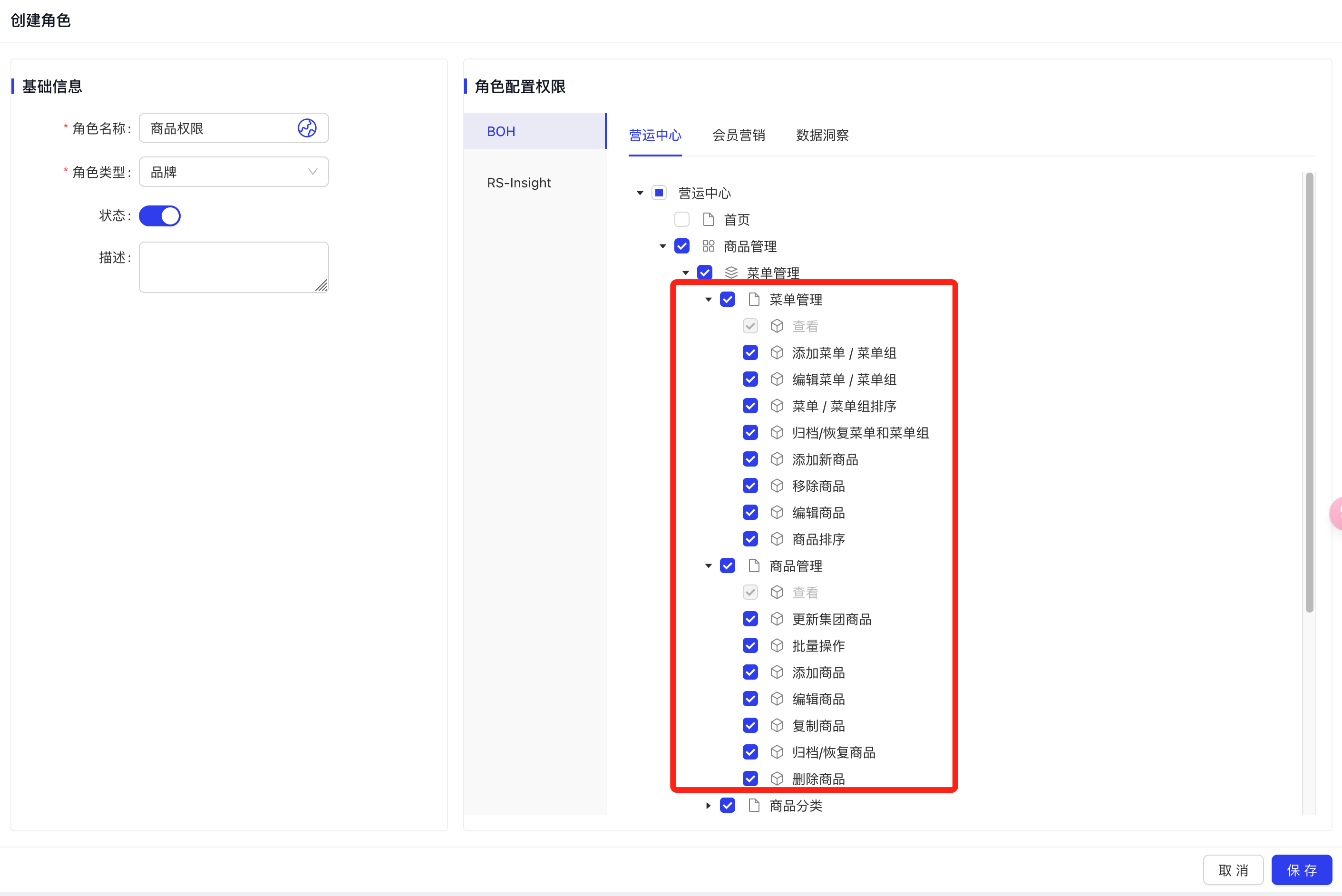Click cube icon next to 复制商品
This screenshot has height=896, width=1342.
point(777,725)
